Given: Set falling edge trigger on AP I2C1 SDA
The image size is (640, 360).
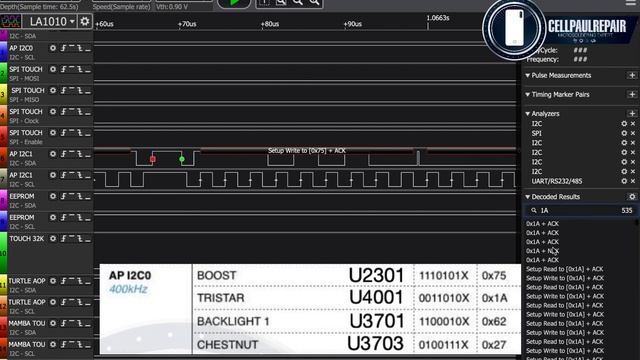Looking at the screenshot, I should 80,154.
